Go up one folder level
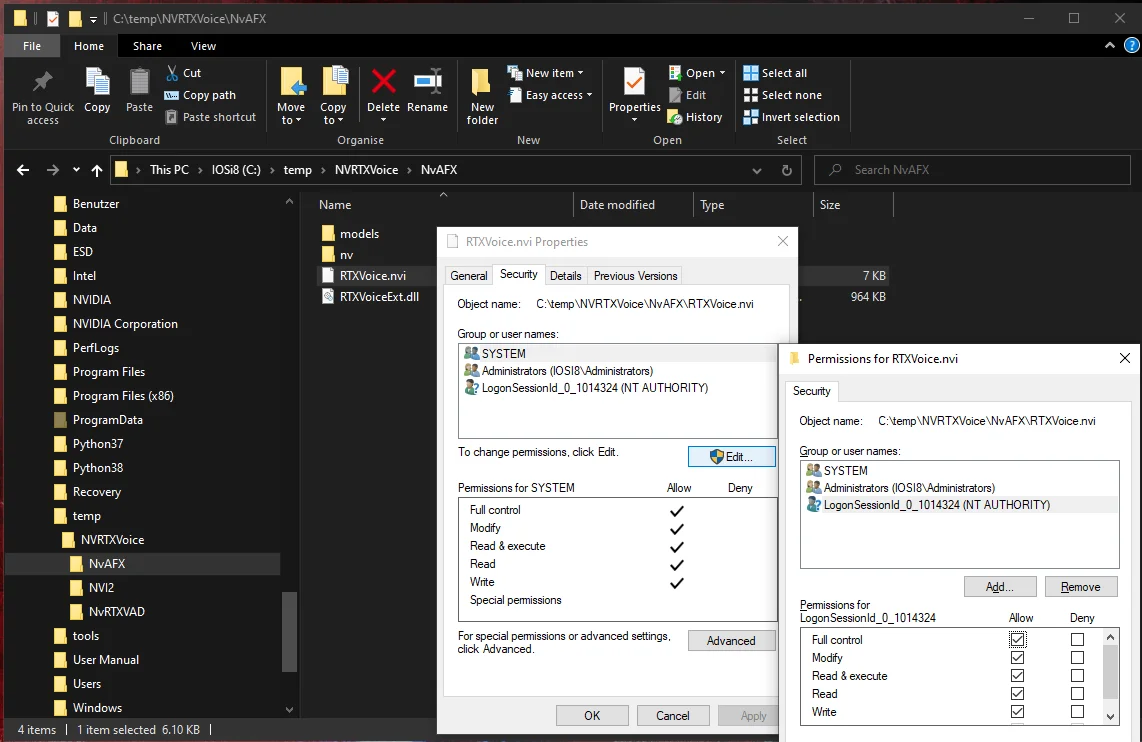Screen dimensions: 1142x742 click(97, 170)
